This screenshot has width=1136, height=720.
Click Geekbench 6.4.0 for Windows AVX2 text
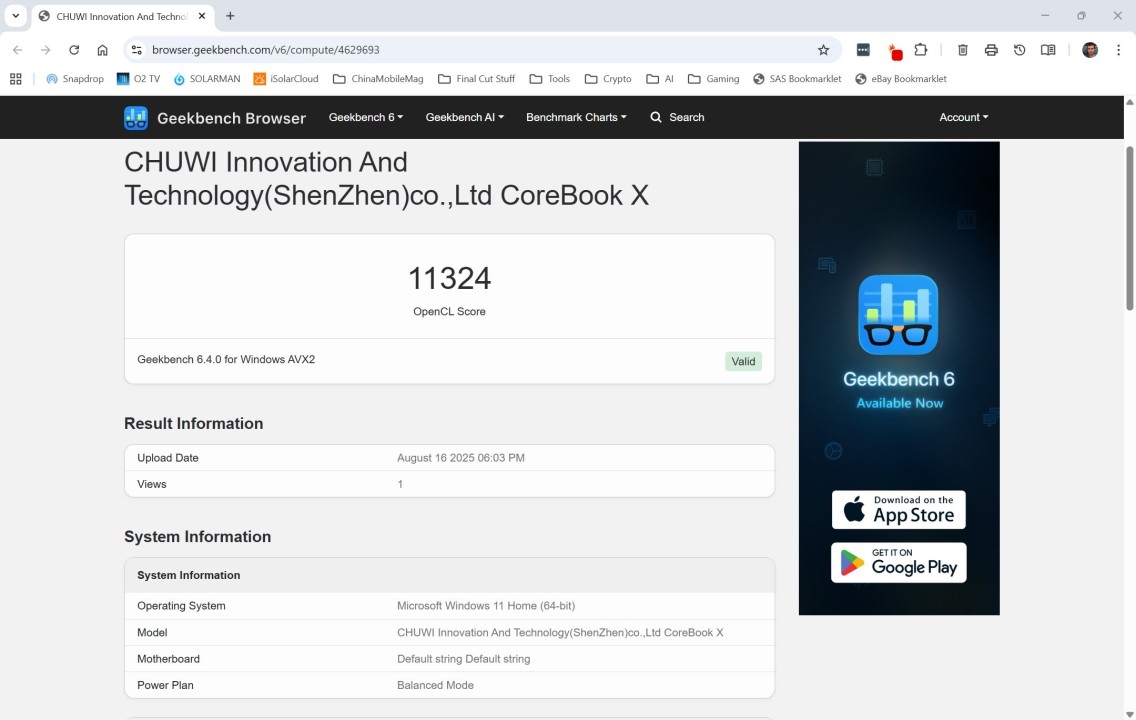[226, 359]
